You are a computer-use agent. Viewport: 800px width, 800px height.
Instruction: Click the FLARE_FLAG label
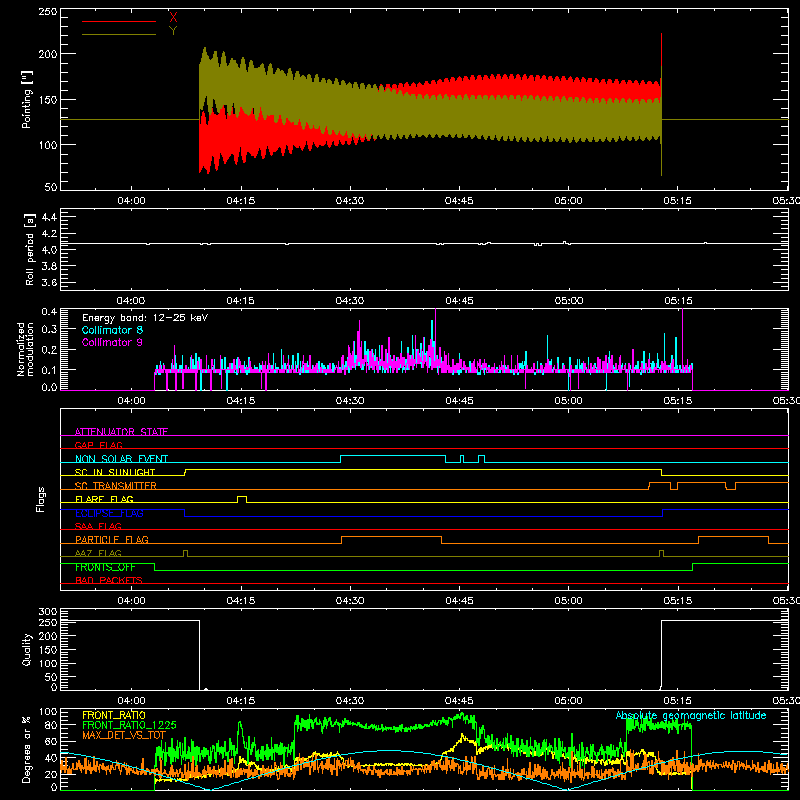(104, 499)
